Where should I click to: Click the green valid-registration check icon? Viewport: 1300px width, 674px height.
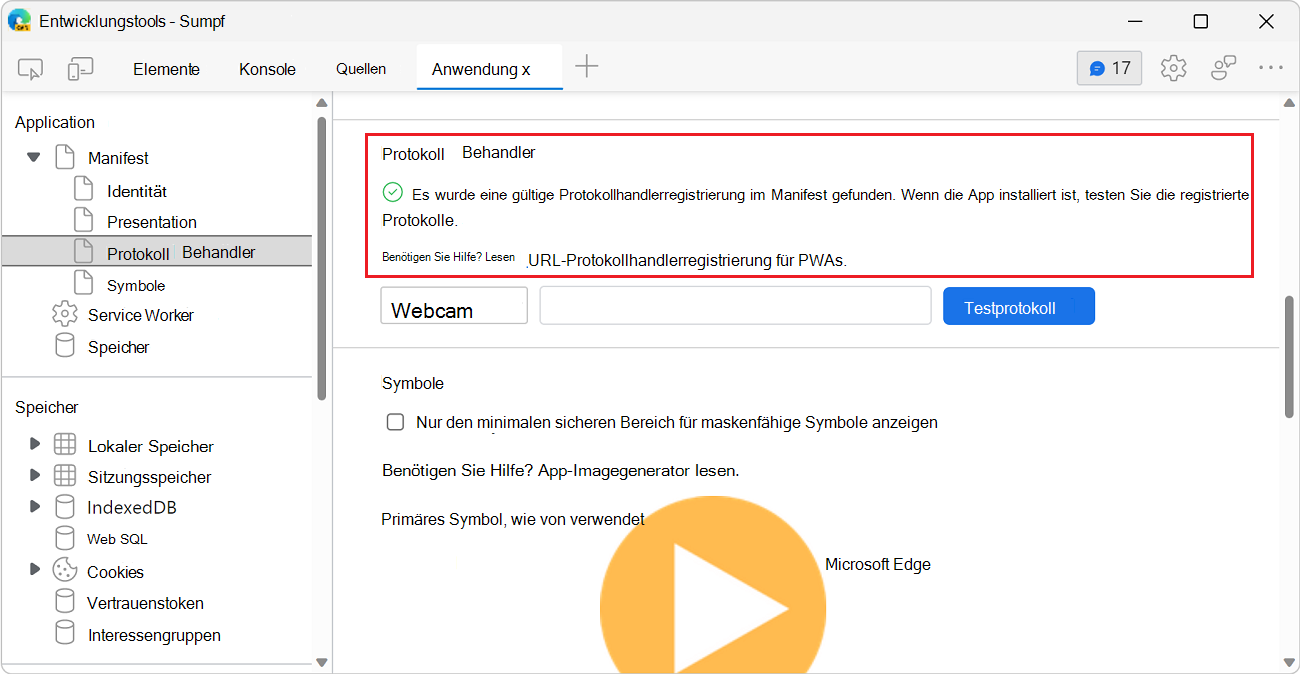[392, 192]
